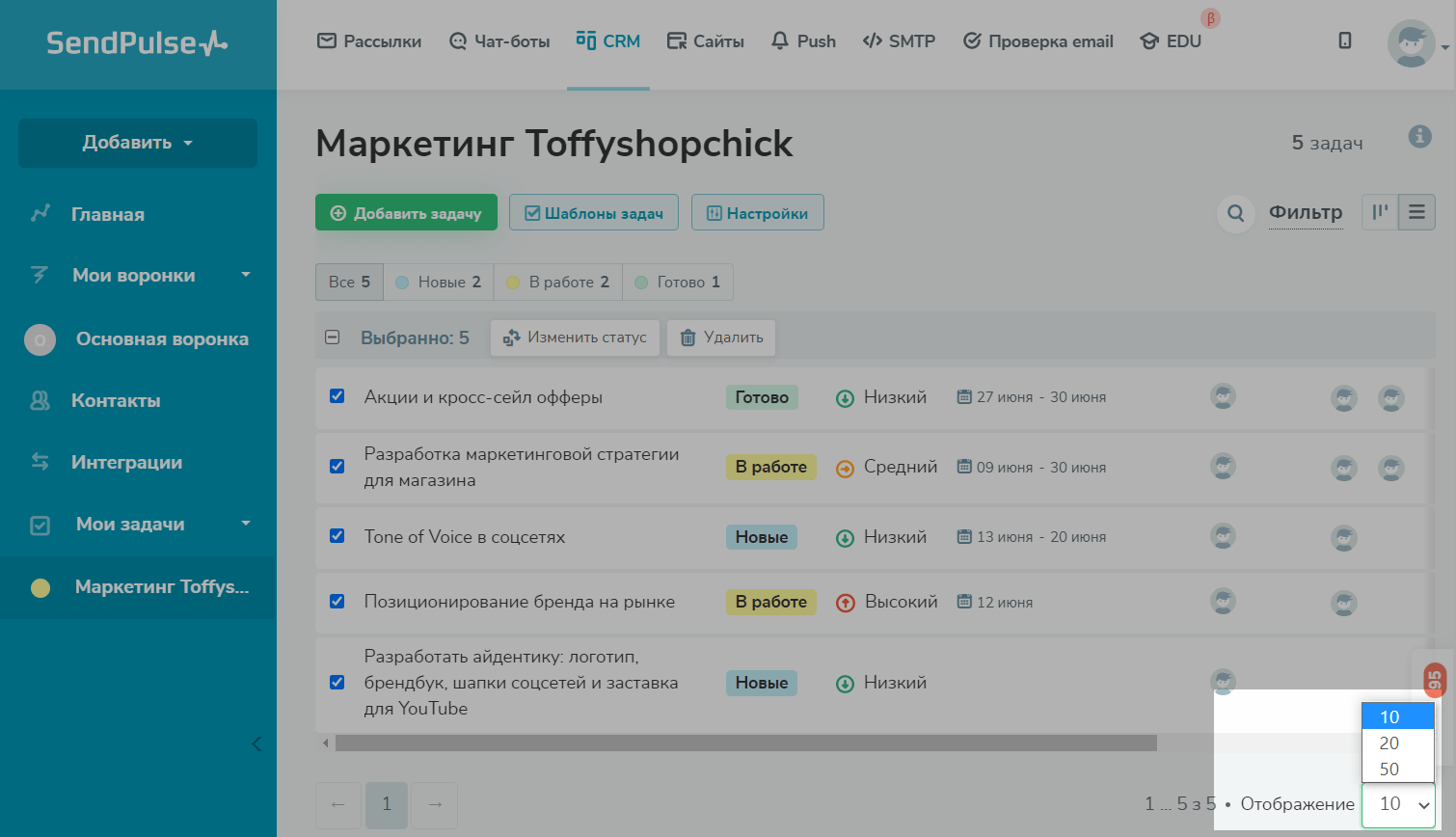The height and width of the screenshot is (837, 1456).
Task: Open task search with magnifier icon
Action: click(x=1235, y=213)
